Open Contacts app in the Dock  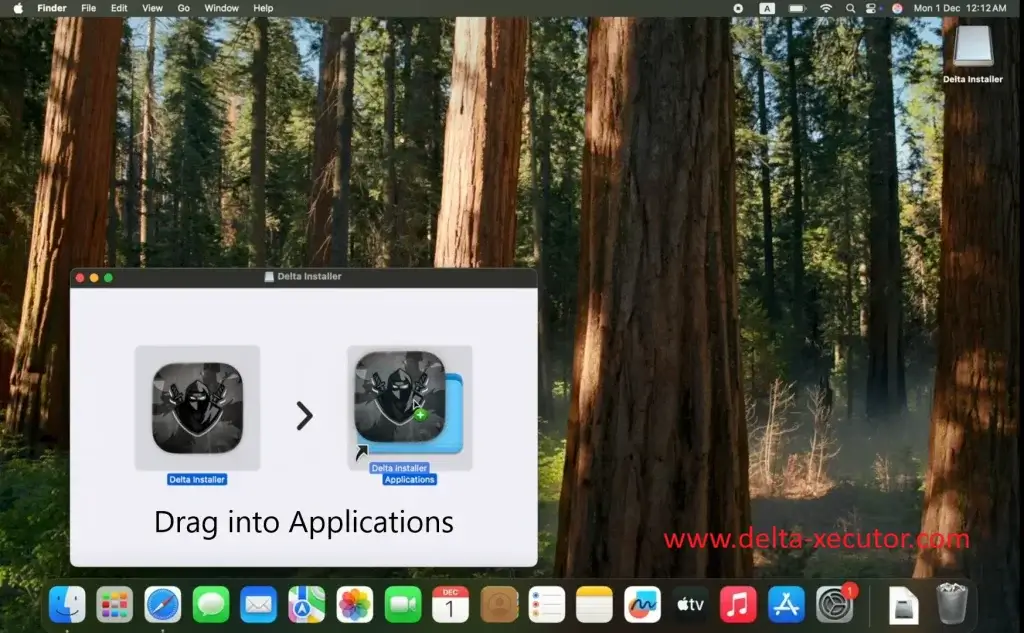point(499,604)
